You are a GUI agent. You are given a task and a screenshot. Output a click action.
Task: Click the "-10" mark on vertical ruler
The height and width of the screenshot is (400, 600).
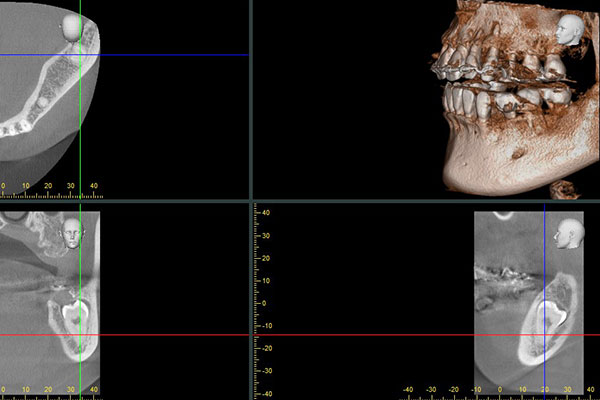pos(266,326)
